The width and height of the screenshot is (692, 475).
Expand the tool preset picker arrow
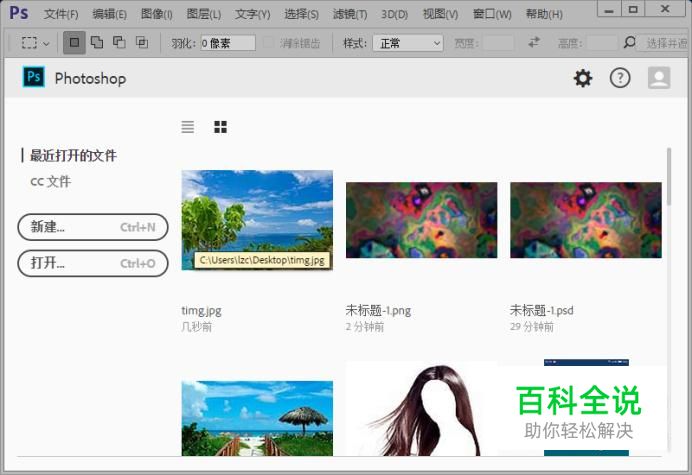(x=46, y=44)
